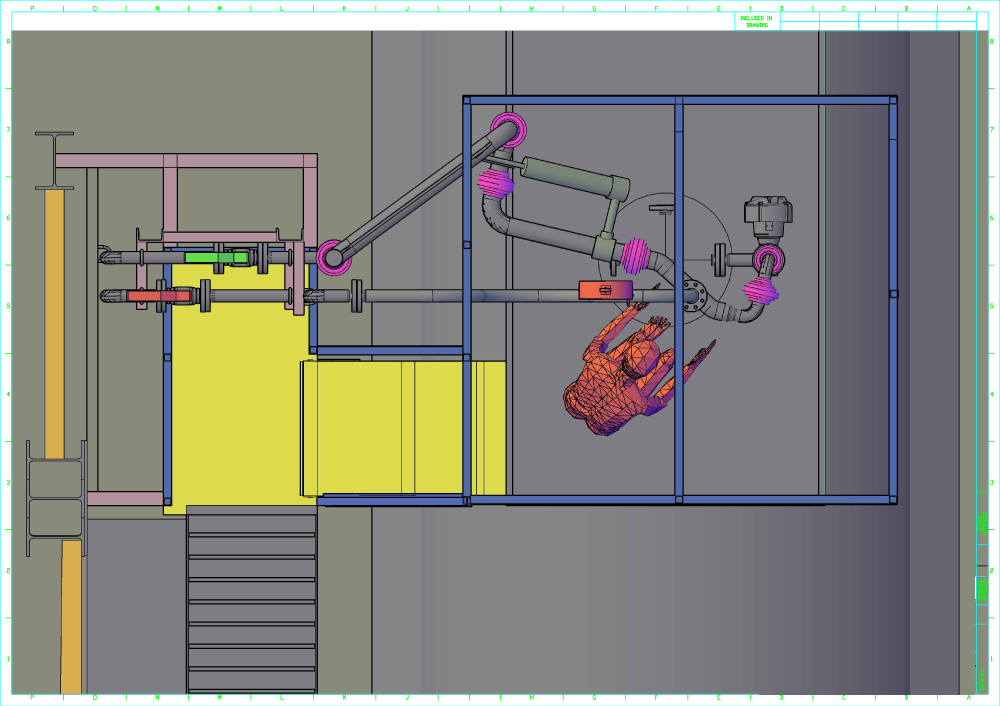Select the I-beam cross section at top left
Screen dimensions: 1000x706
[53, 160]
